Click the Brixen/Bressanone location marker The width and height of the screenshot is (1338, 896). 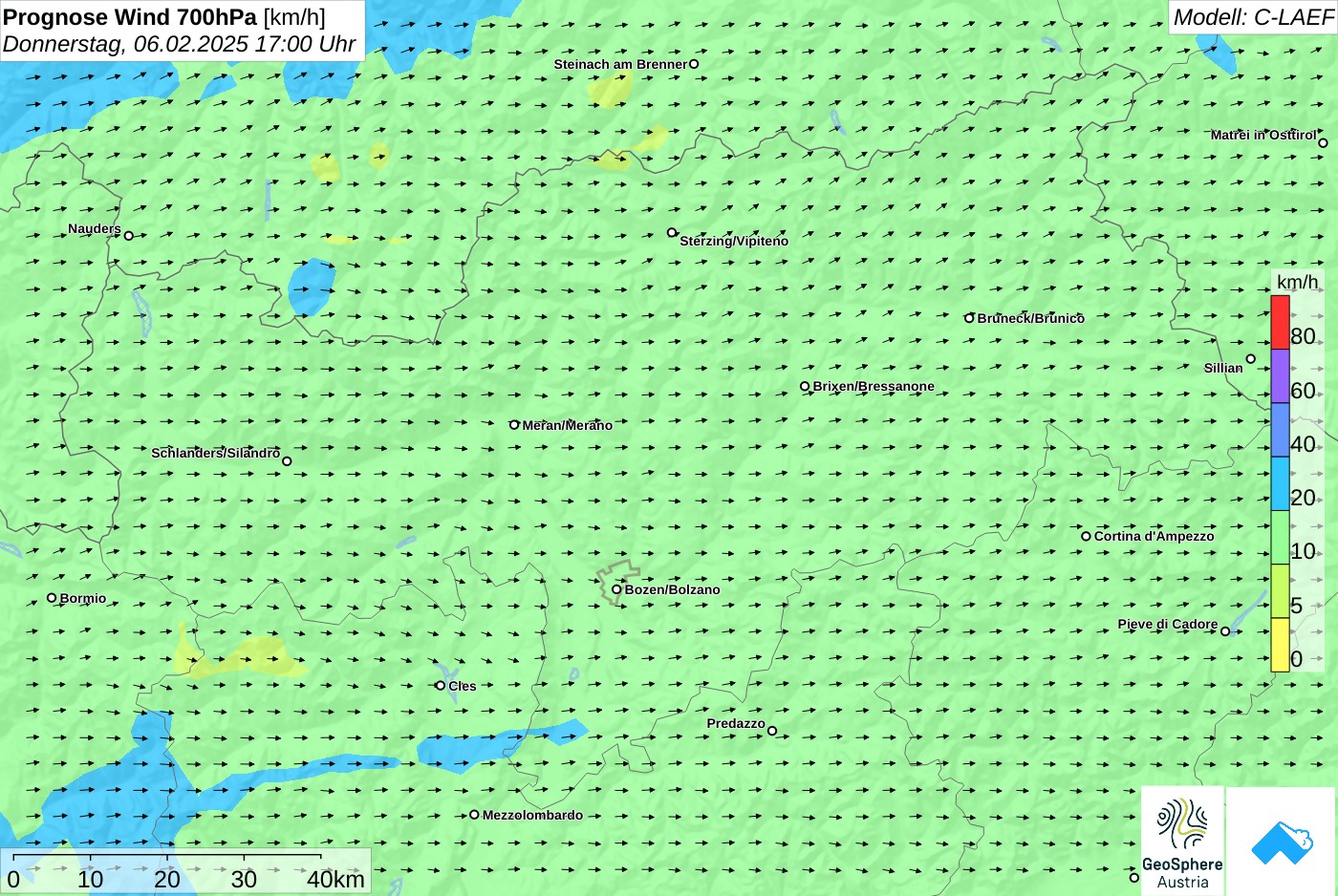pyautogui.click(x=805, y=387)
